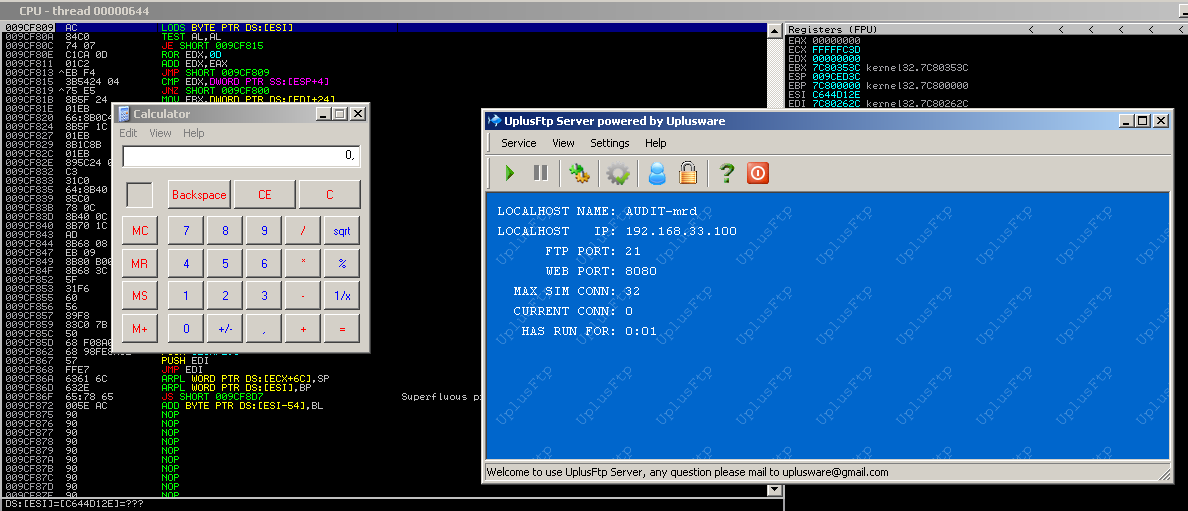Select the ESP register value 009CED3C
The width and height of the screenshot is (1188, 511).
click(x=836, y=77)
